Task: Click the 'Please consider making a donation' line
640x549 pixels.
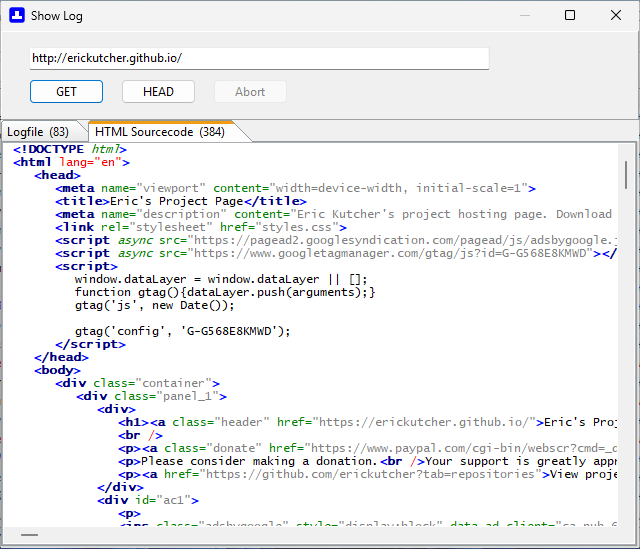Action: click(x=367, y=461)
